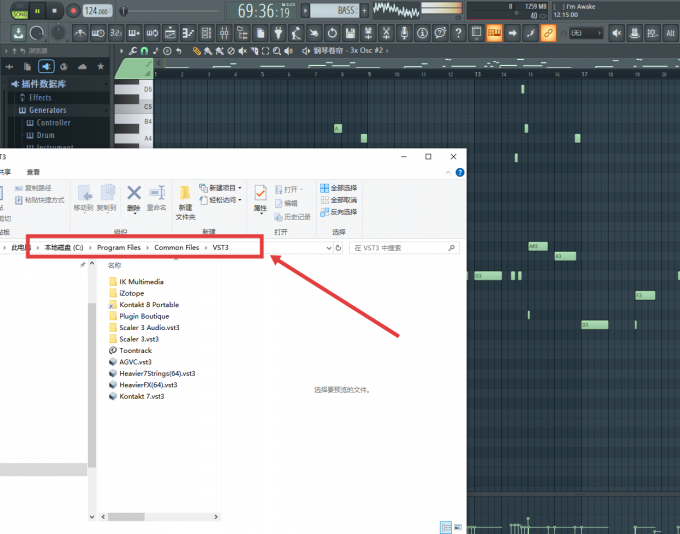Click the muted speaker icon on far right toolbar
Image resolution: width=680 pixels, height=534 pixels.
[x=617, y=33]
